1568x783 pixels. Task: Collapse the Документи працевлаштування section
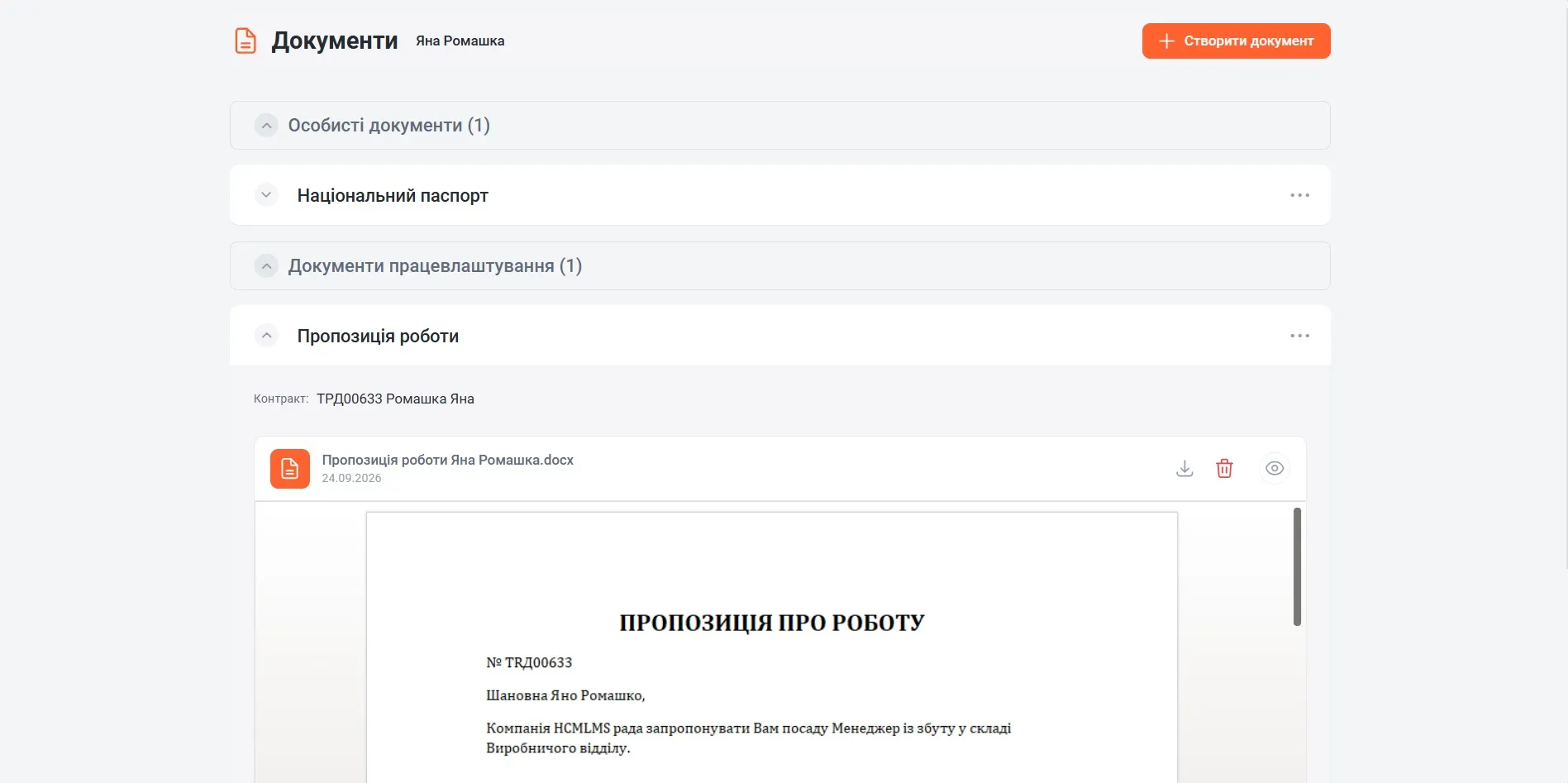[x=266, y=266]
